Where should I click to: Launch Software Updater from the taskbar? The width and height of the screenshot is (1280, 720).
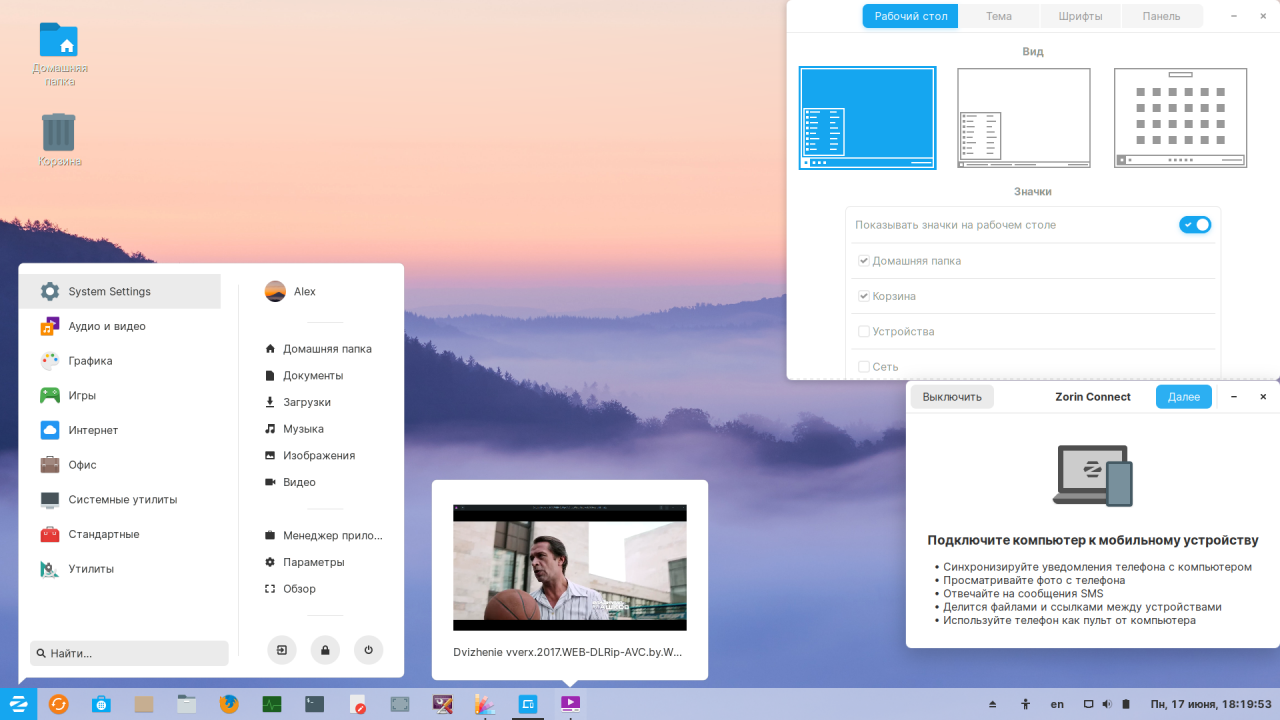pyautogui.click(x=59, y=704)
